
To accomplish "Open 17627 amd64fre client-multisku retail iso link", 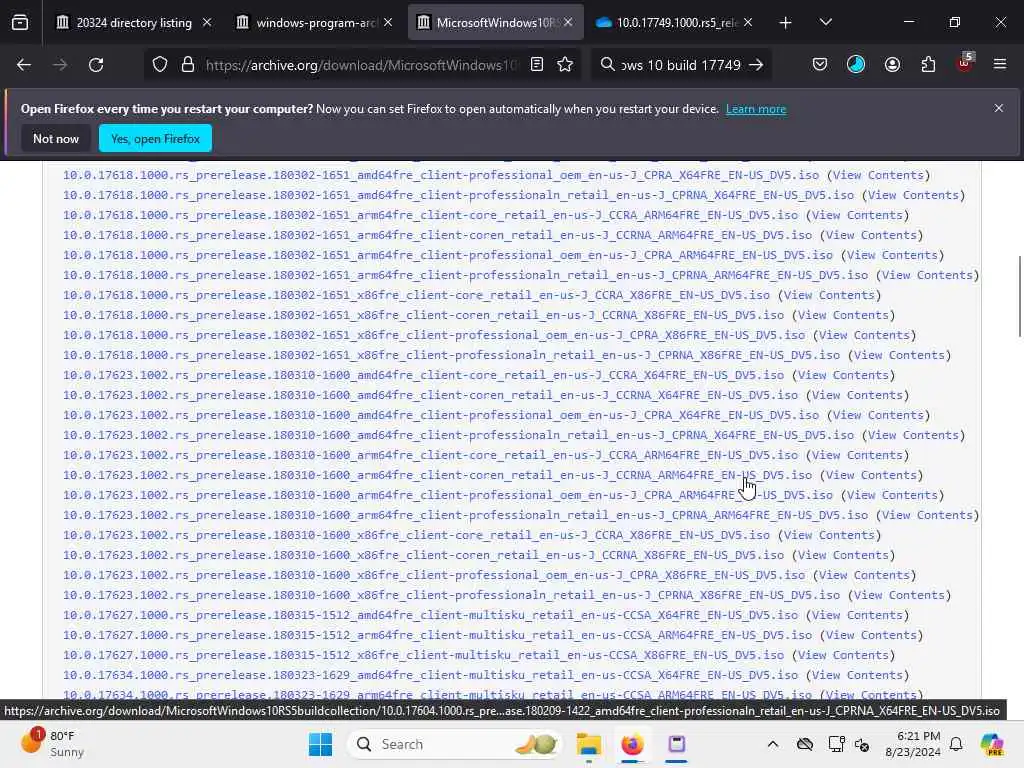I will click(x=430, y=615).
